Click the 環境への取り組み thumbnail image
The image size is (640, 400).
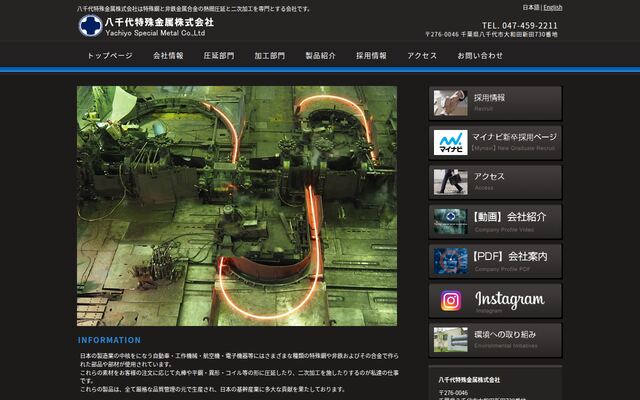pyautogui.click(x=450, y=340)
